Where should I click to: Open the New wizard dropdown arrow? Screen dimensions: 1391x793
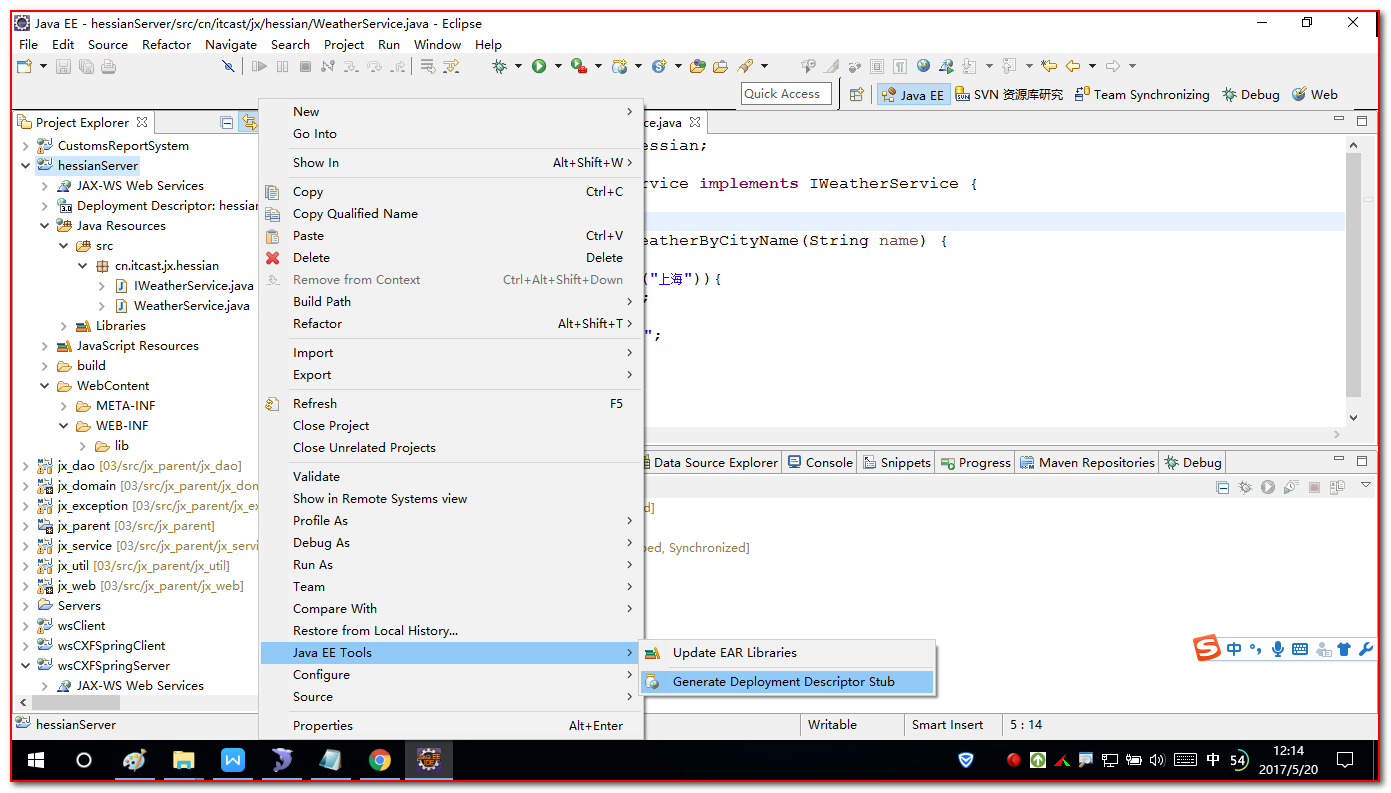tap(43, 66)
